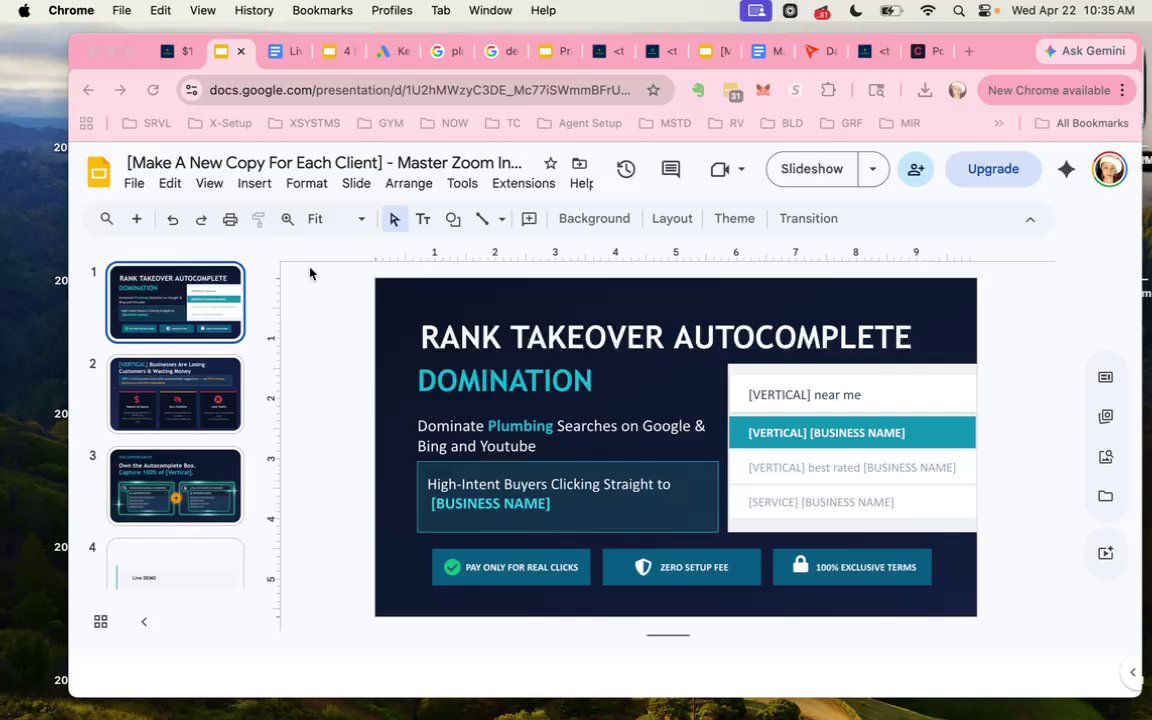Image resolution: width=1152 pixels, height=720 pixels.
Task: Open the zoom tool icon
Action: 287,219
